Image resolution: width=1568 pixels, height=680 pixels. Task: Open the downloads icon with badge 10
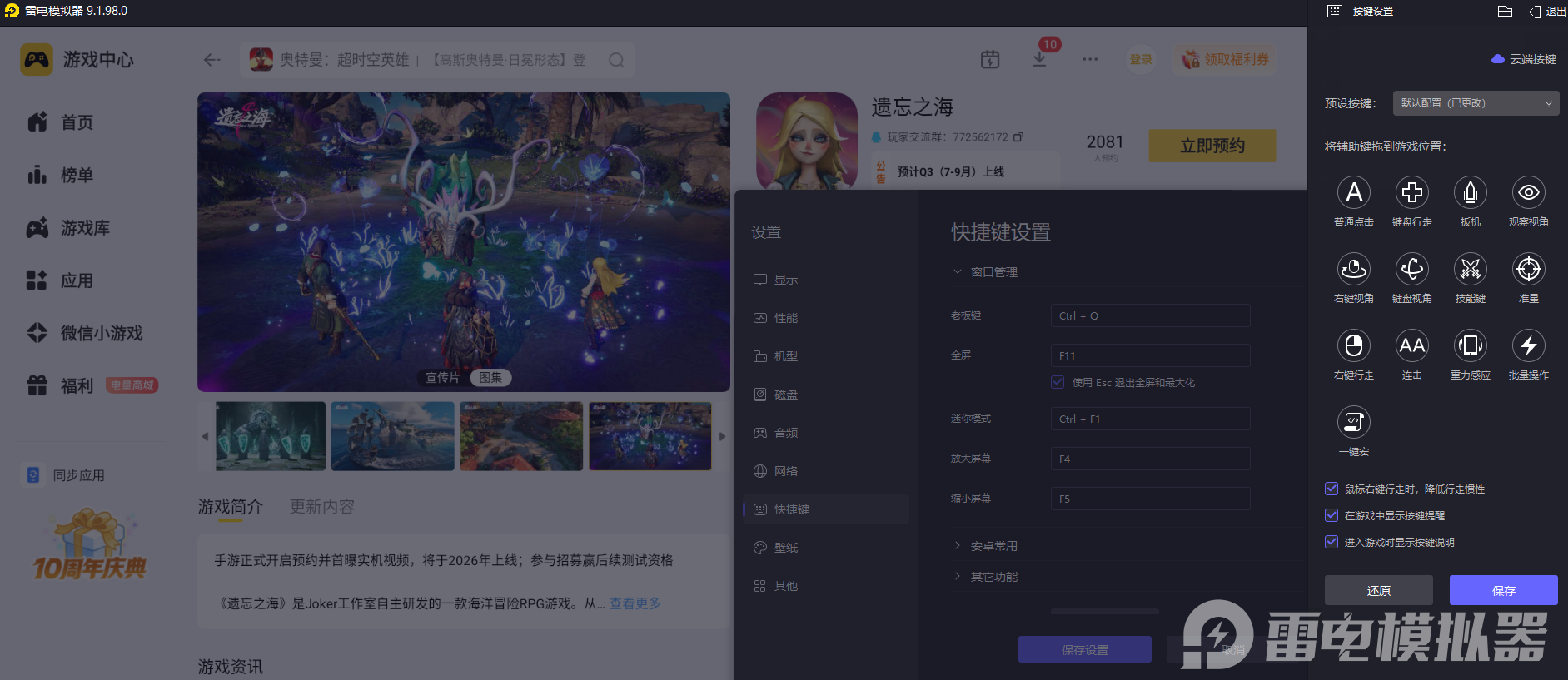(x=1040, y=60)
